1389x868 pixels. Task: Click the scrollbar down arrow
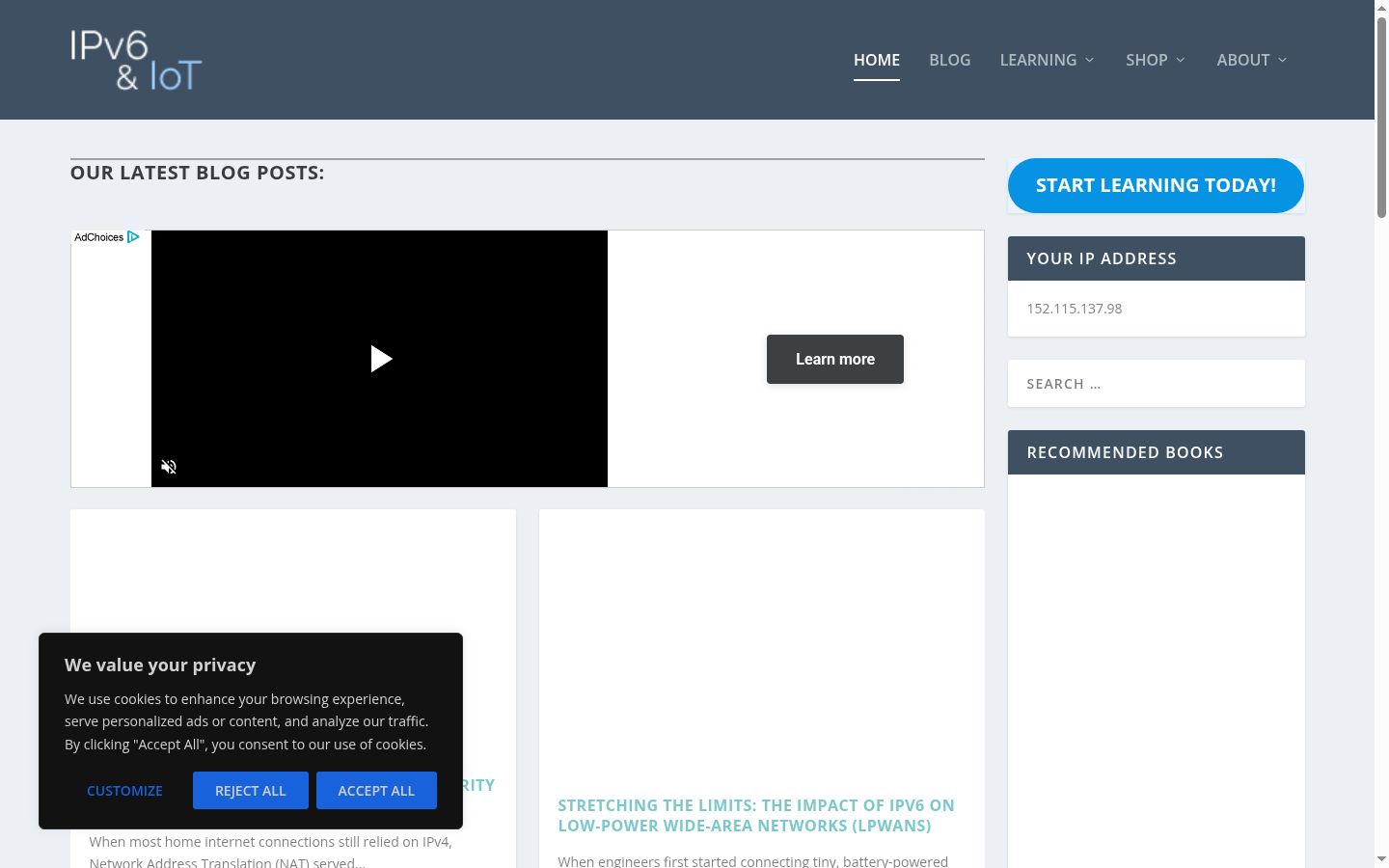[1381, 859]
